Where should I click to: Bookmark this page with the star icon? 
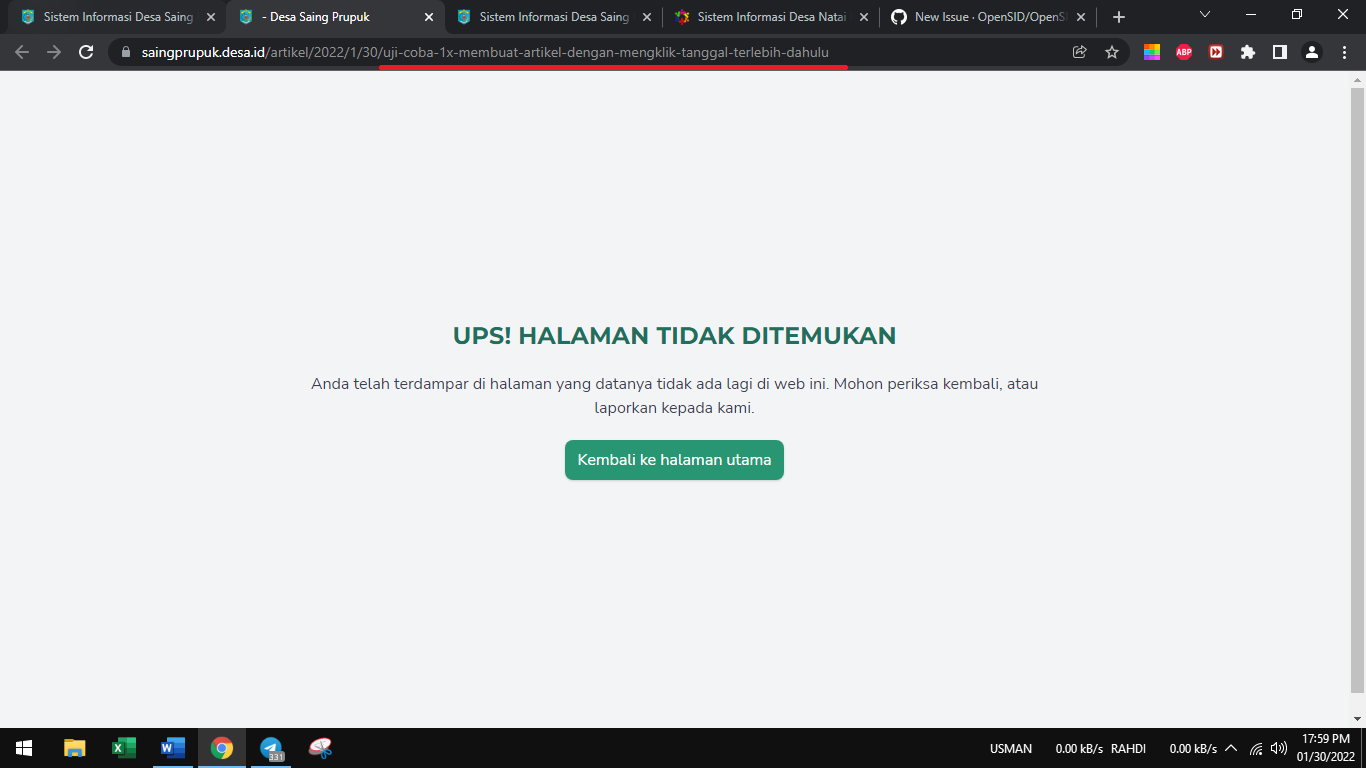click(x=1112, y=51)
